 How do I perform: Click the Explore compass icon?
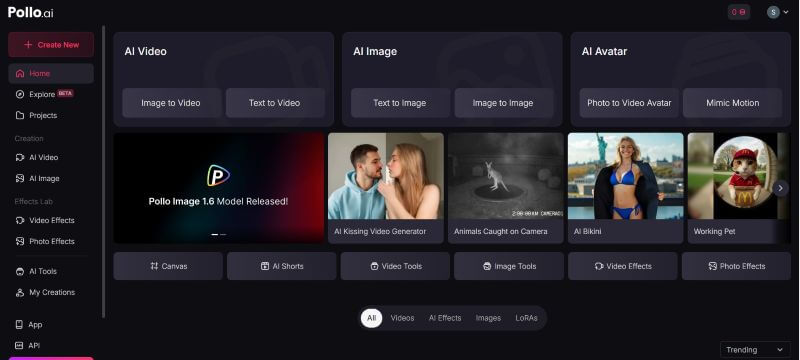[x=20, y=94]
